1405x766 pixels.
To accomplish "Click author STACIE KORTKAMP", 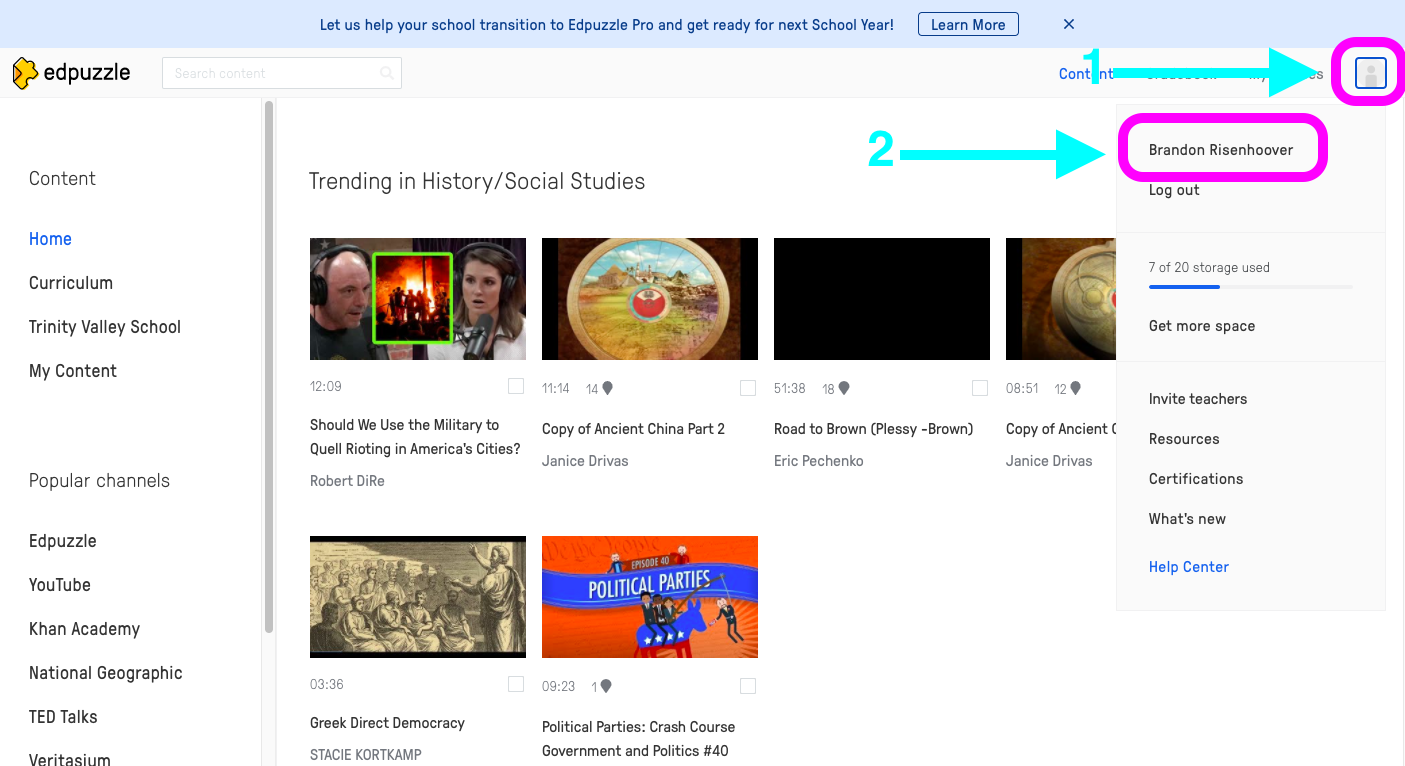I will [x=366, y=755].
